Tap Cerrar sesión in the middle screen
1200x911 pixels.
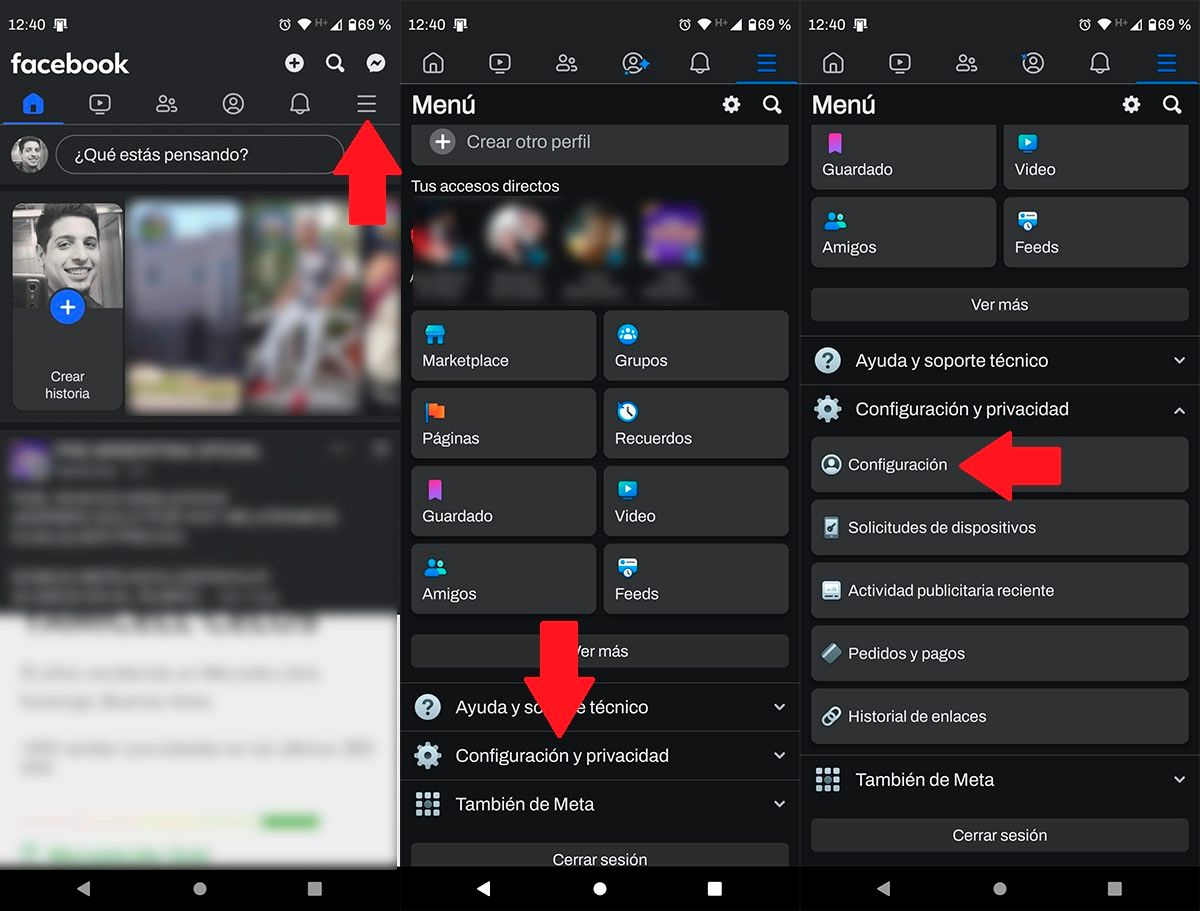click(600, 856)
